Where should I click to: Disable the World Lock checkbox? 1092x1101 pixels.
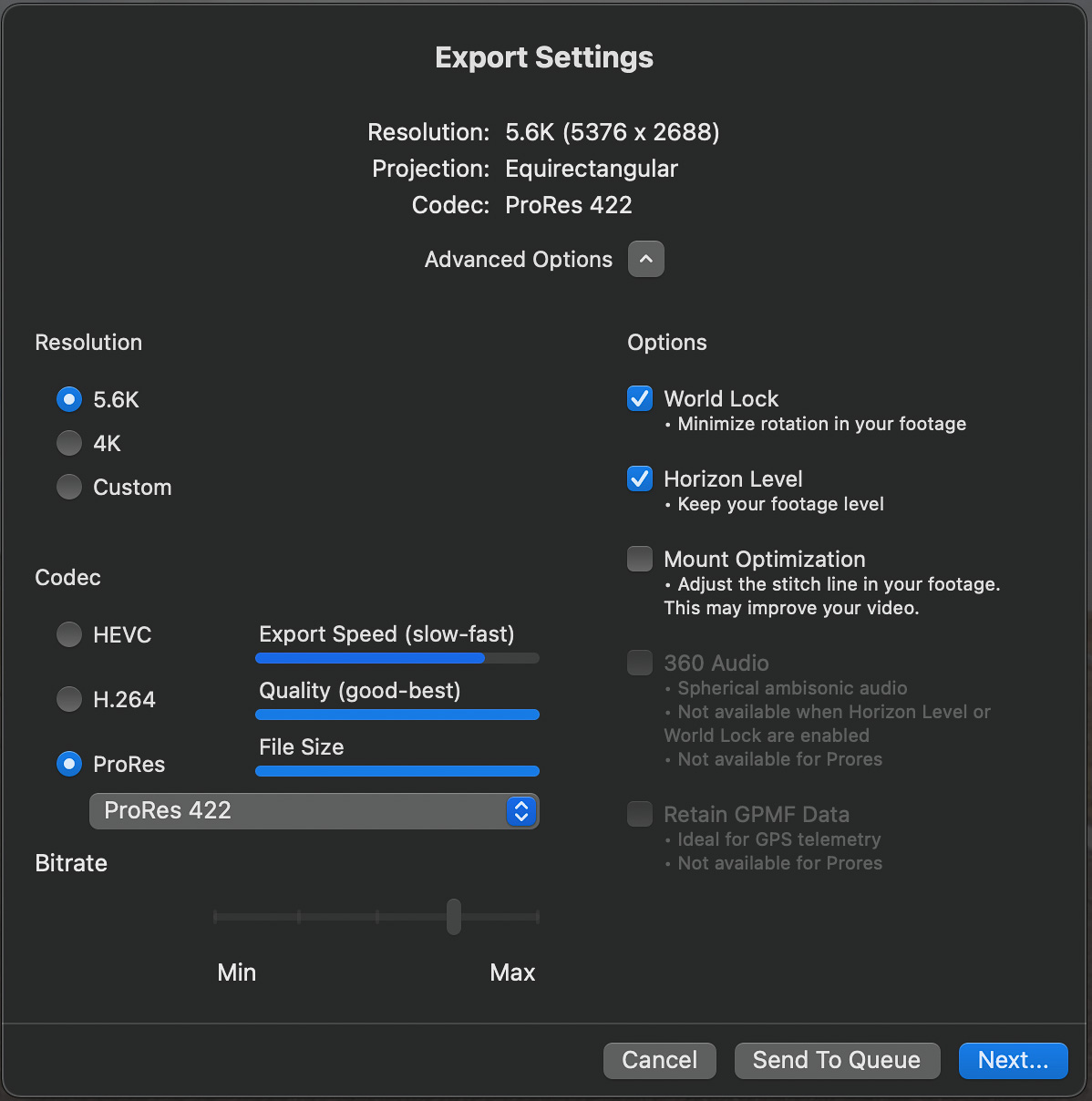coord(640,398)
